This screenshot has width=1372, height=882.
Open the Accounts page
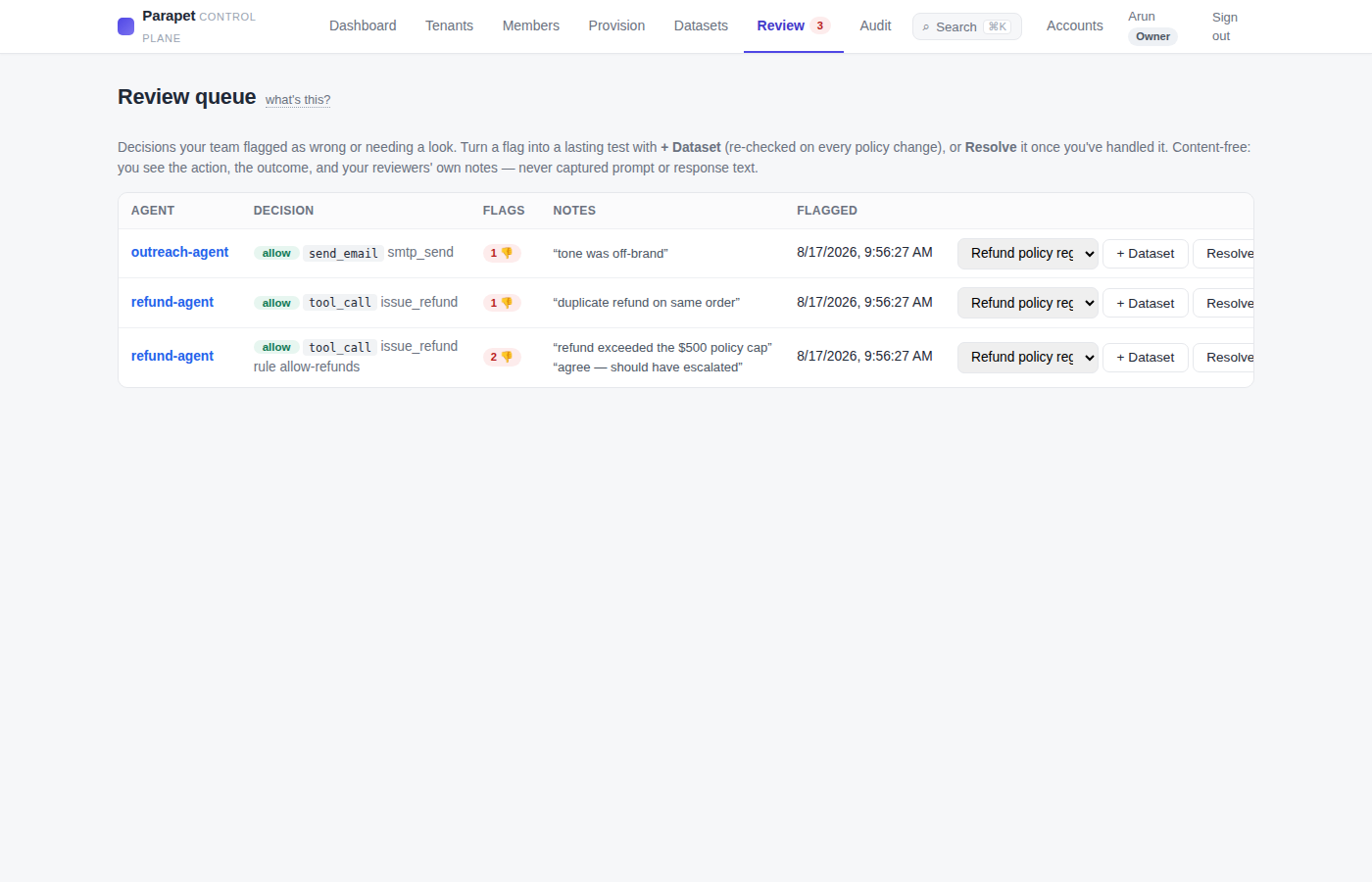click(x=1074, y=25)
